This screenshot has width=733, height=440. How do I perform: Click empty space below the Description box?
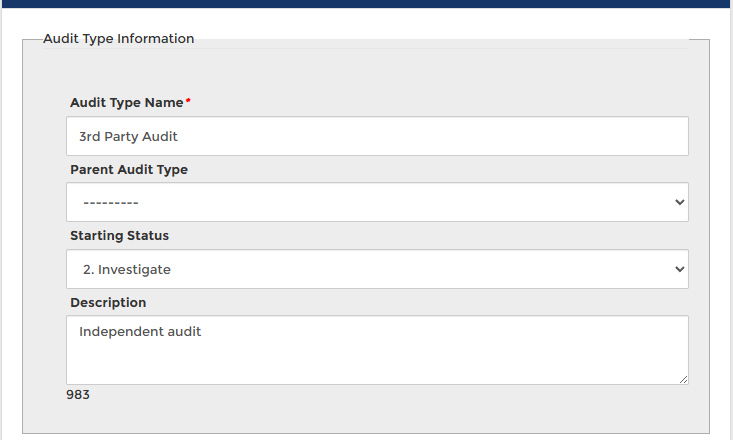tap(400, 410)
